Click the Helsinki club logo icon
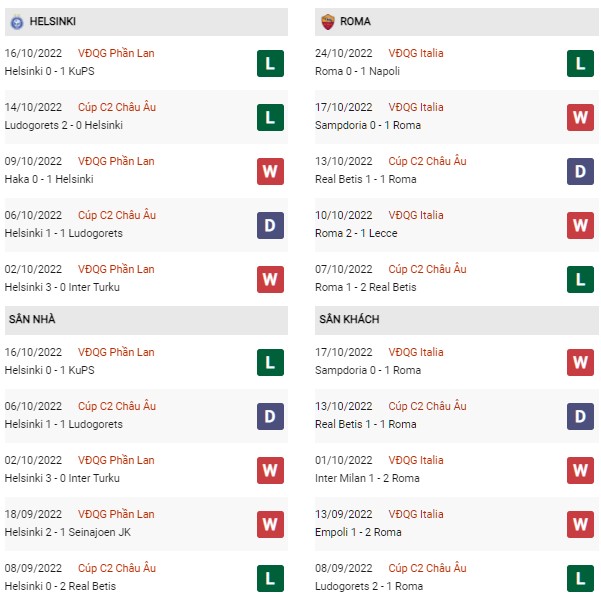 click(17, 22)
